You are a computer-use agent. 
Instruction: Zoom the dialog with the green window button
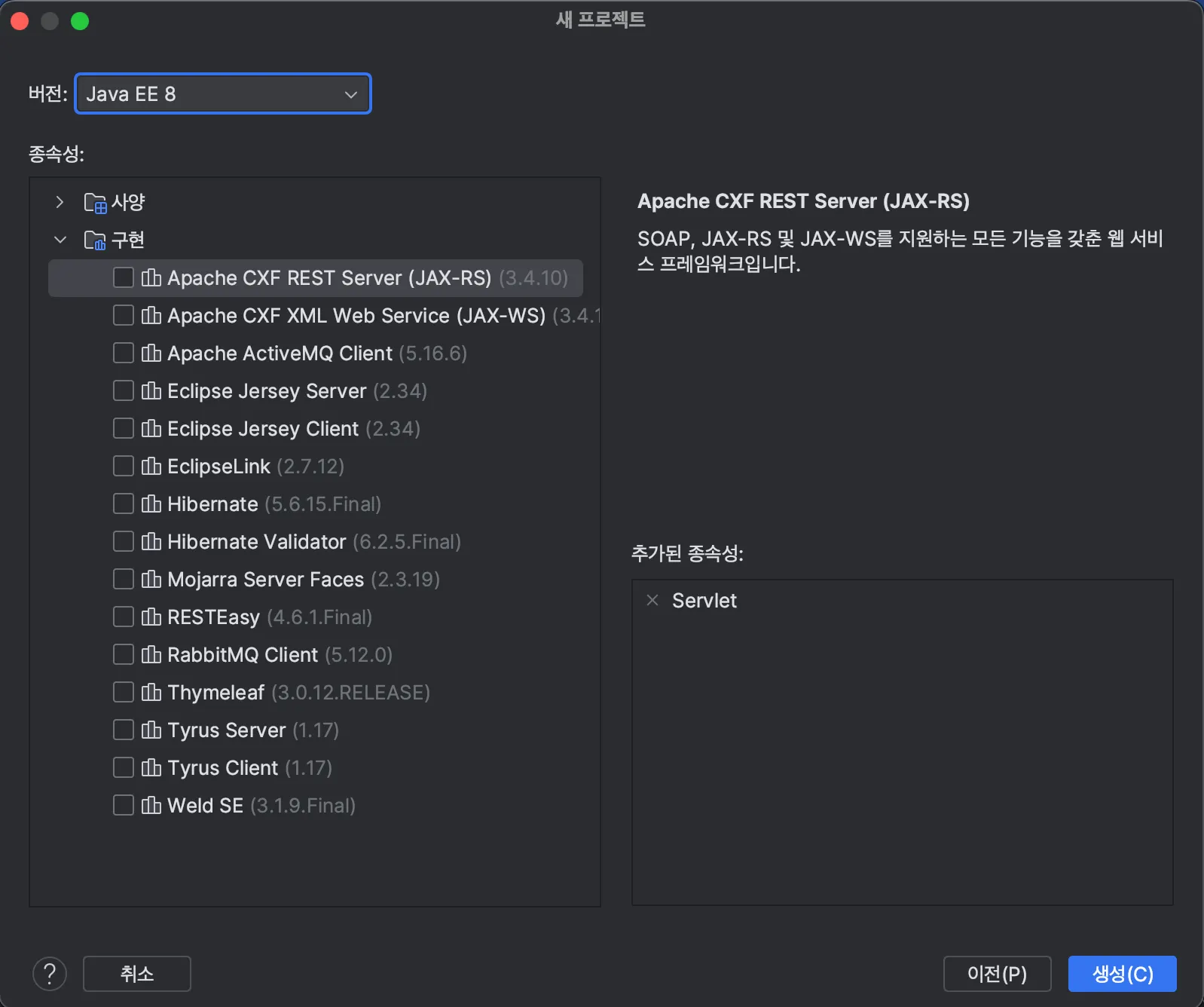pos(80,21)
